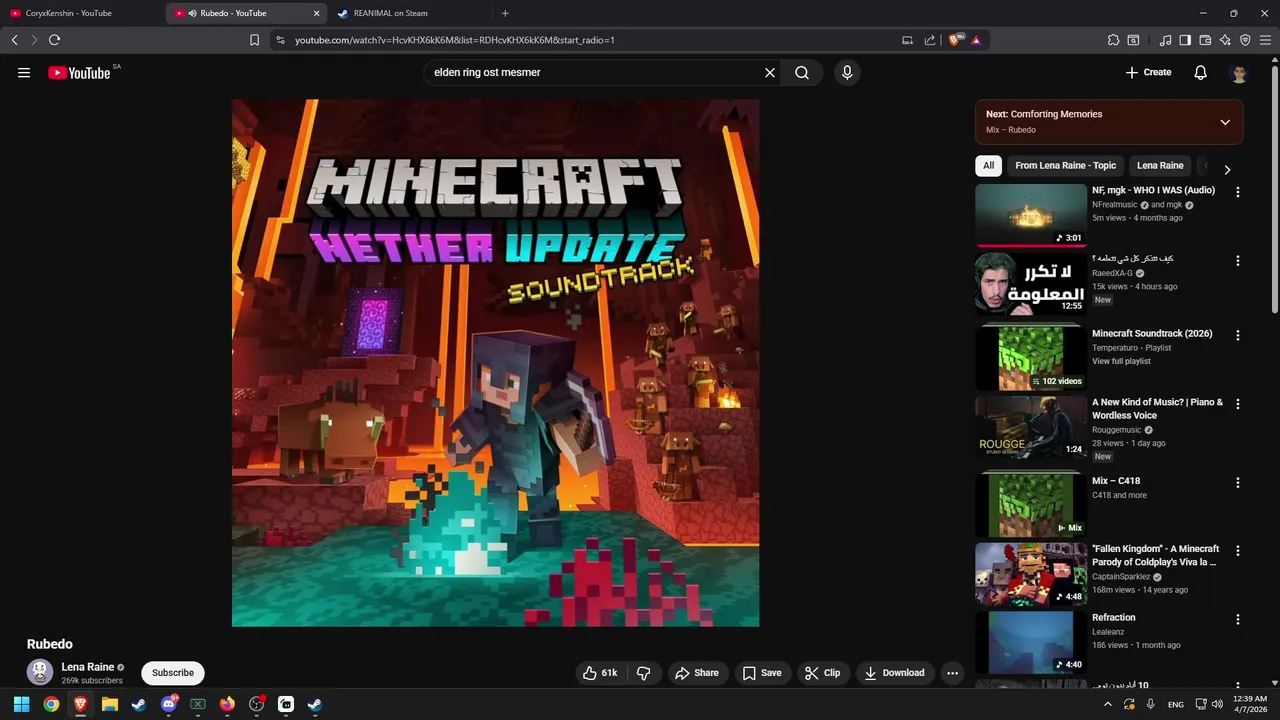Image resolution: width=1280 pixels, height=720 pixels.
Task: Share the Rubedo video
Action: [x=697, y=673]
